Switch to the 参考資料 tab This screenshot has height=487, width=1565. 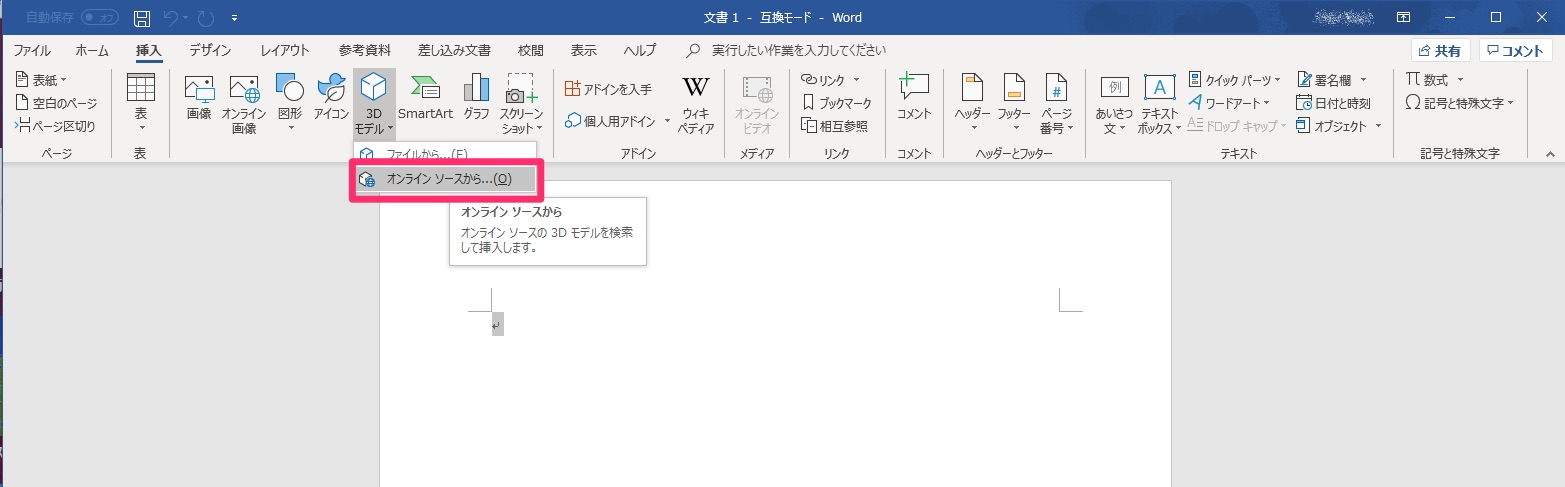363,50
